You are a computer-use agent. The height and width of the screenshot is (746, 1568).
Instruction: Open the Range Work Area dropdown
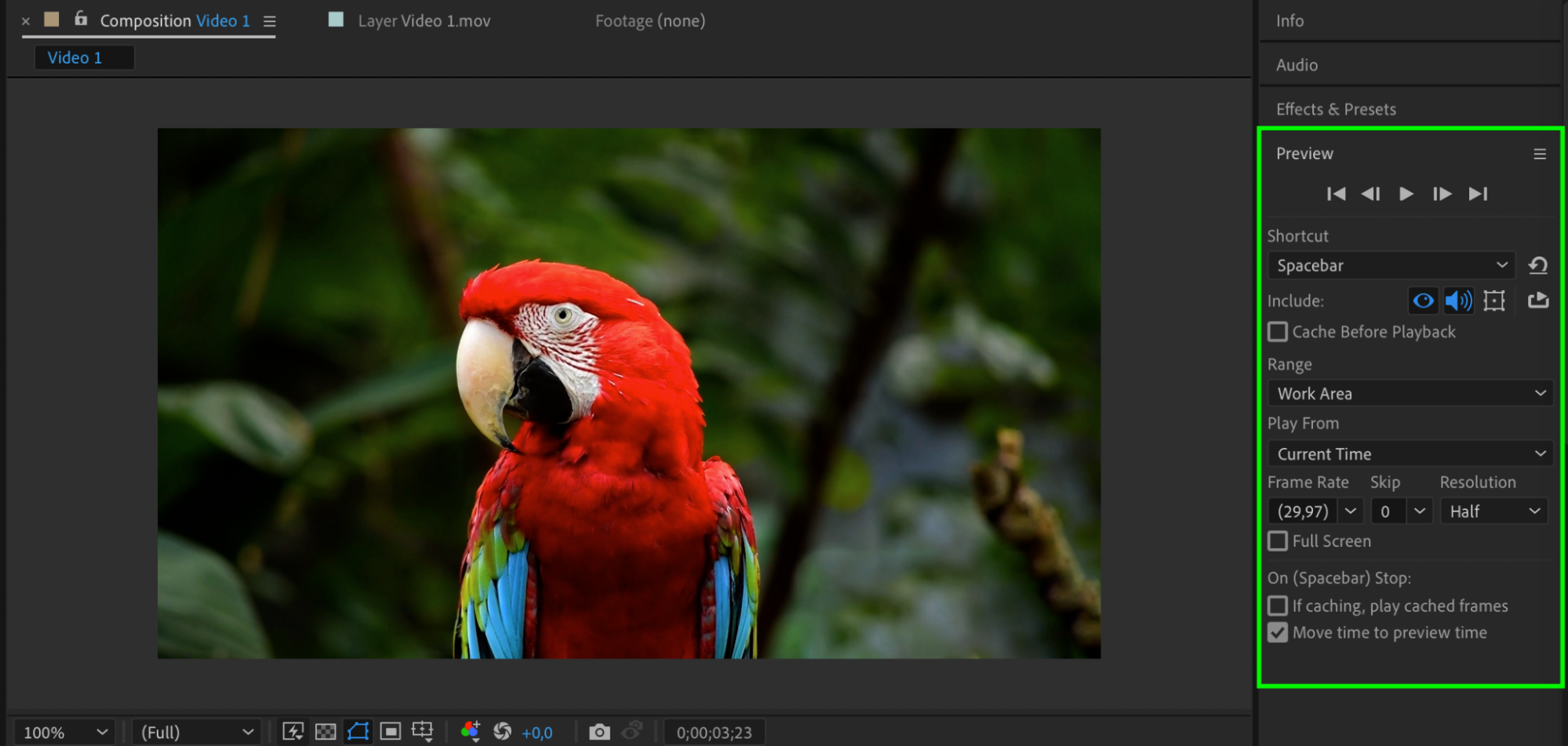pyautogui.click(x=1410, y=394)
